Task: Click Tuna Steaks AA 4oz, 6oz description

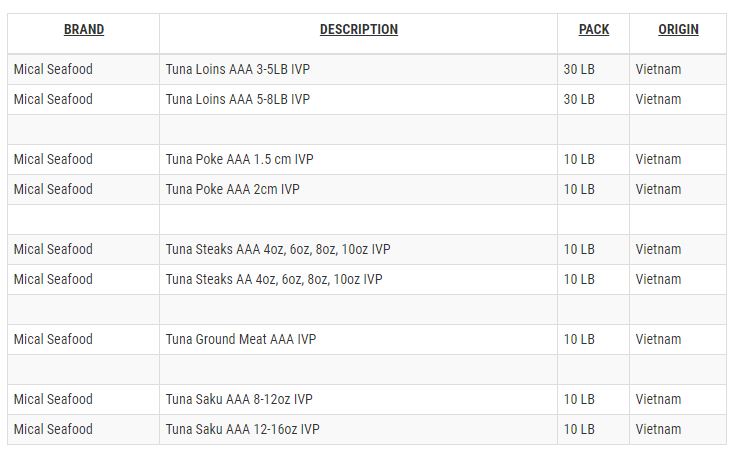Action: [274, 279]
